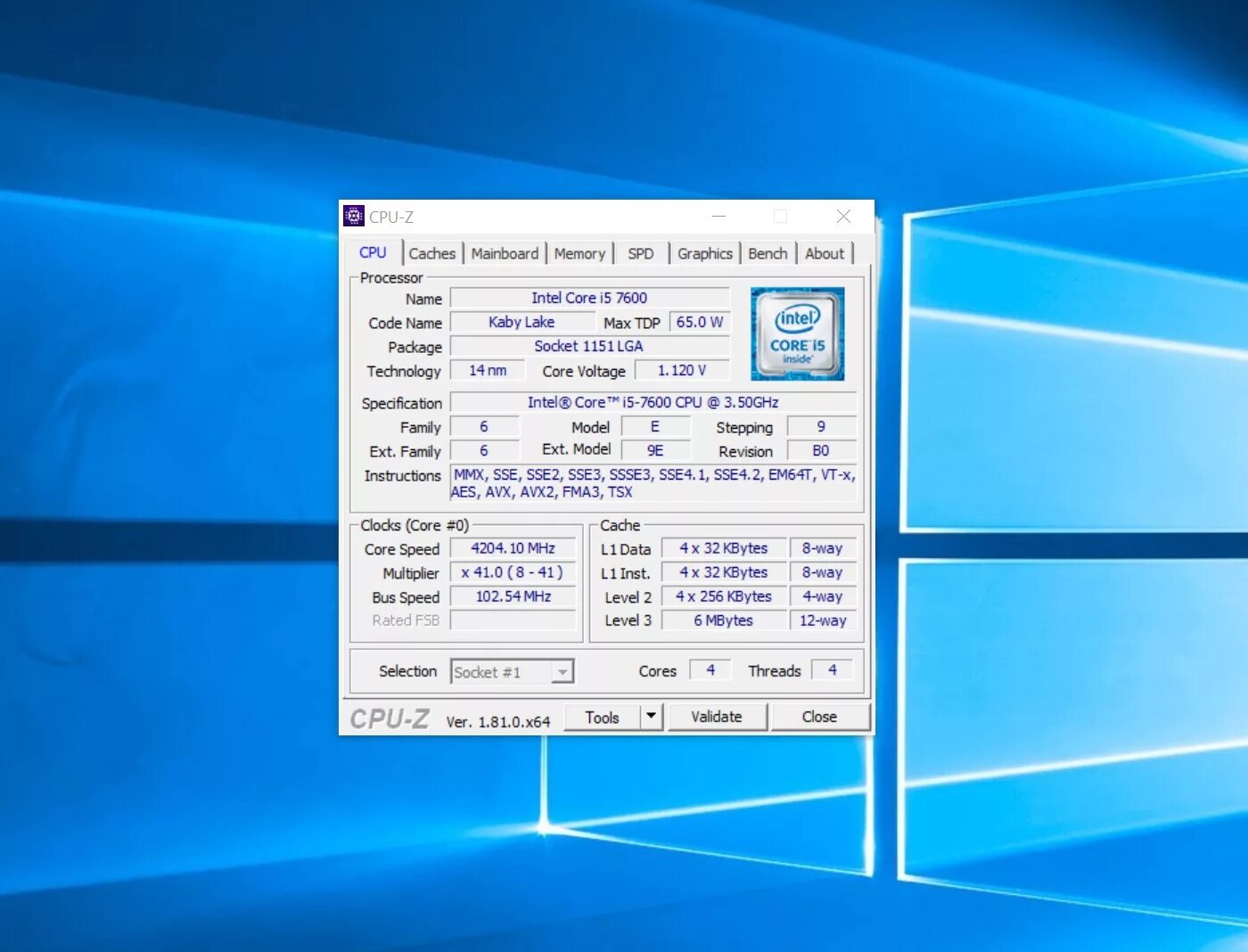Click the L1 Data 4 x 32 KBytes value
Screen dimensions: 1248x952
(724, 548)
